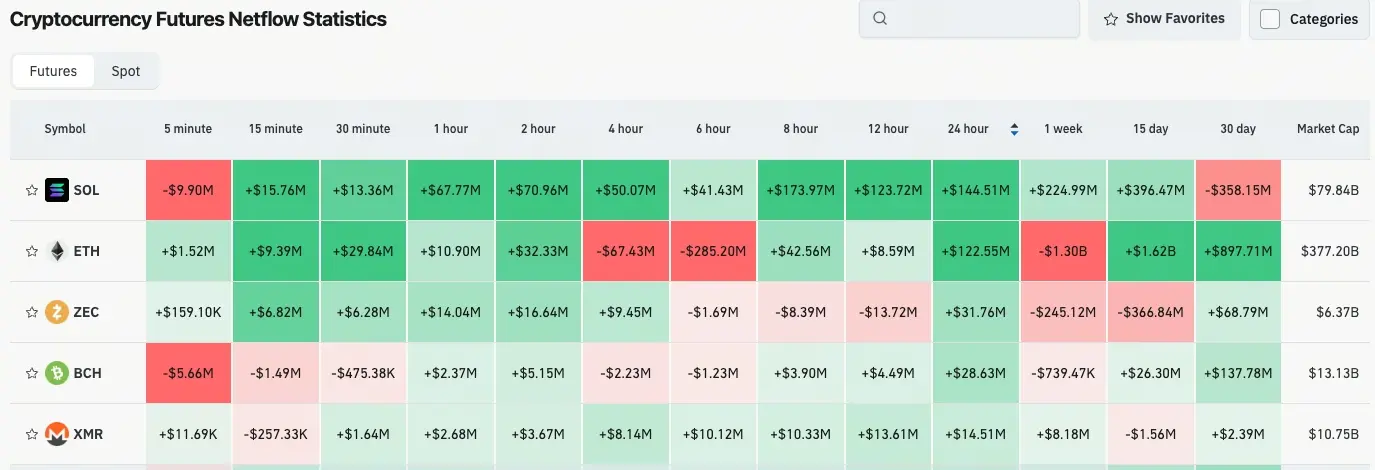Sort by the 5 minute column
This screenshot has width=1375, height=470.
point(188,129)
